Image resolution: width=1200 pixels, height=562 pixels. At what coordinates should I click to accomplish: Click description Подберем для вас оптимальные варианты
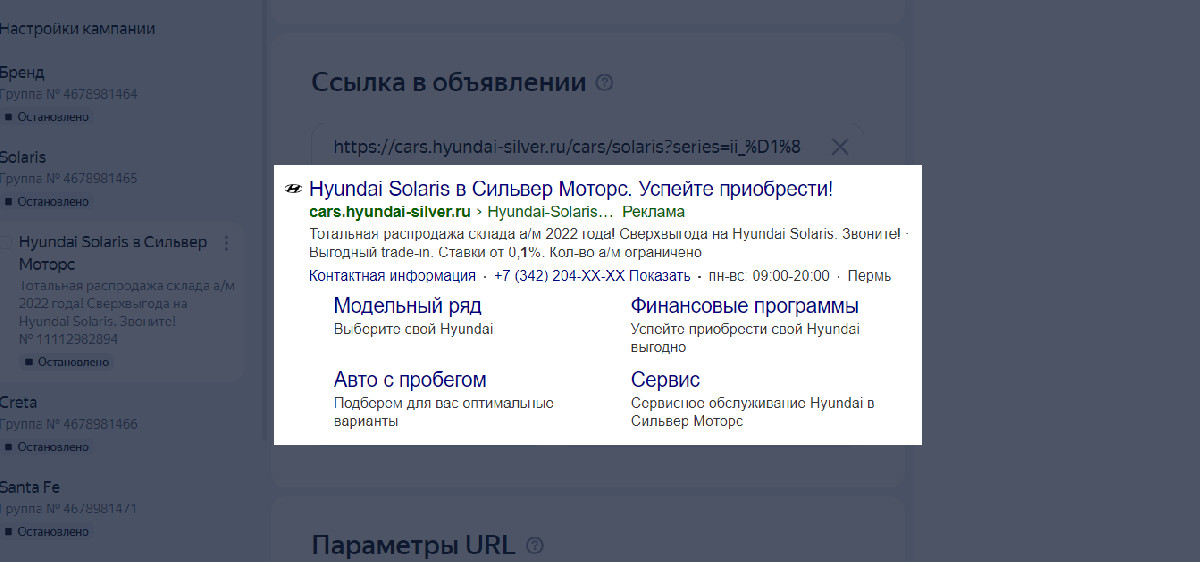(x=443, y=412)
